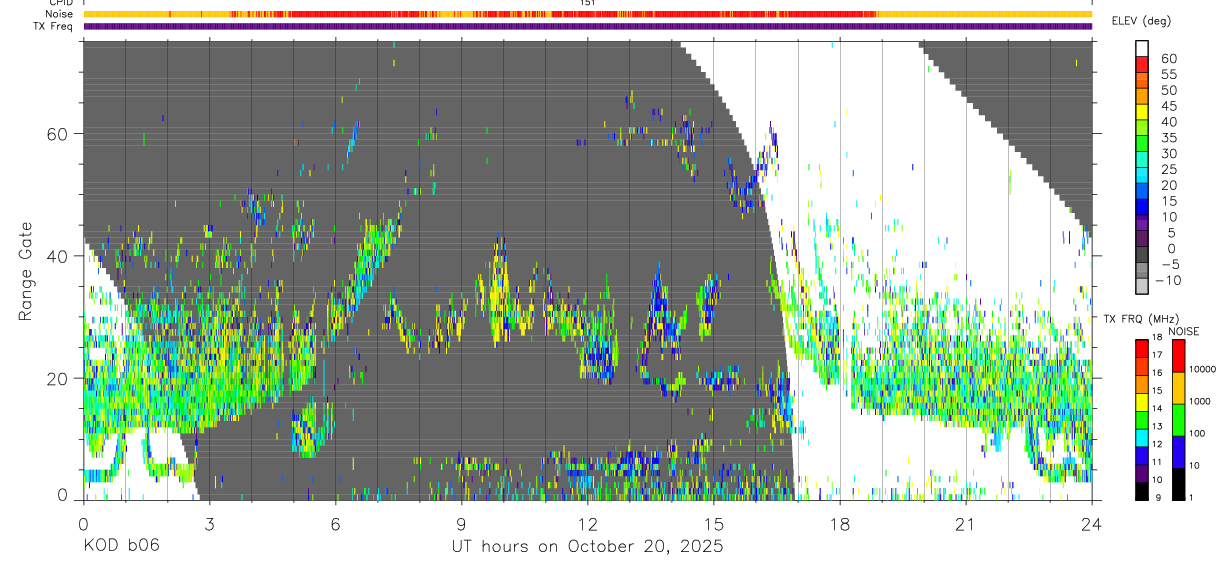
Task: Click the '35' value on the ELEV scale
Action: (1168, 138)
